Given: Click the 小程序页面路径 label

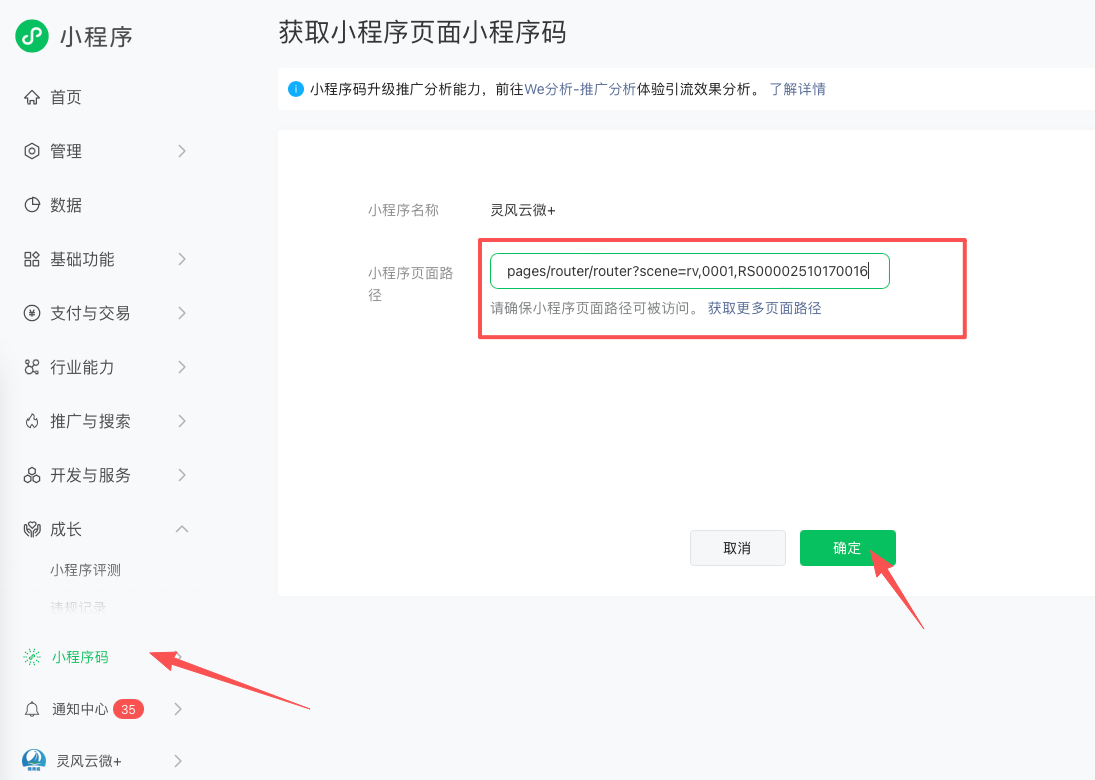Looking at the screenshot, I should point(411,284).
